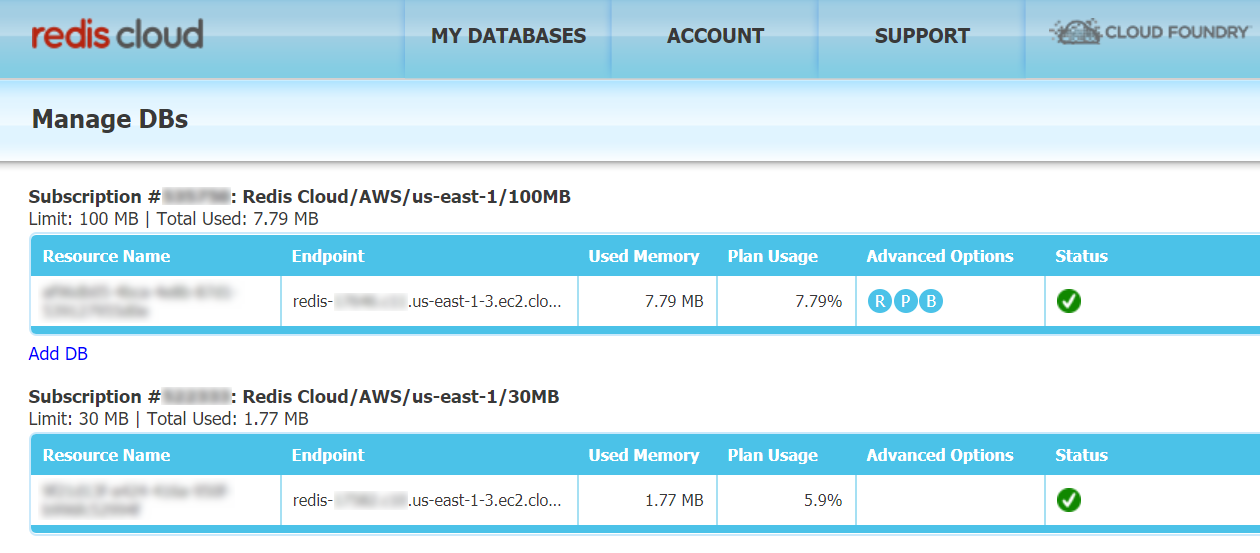Click Advanced Options header in 30MB table

[940, 455]
